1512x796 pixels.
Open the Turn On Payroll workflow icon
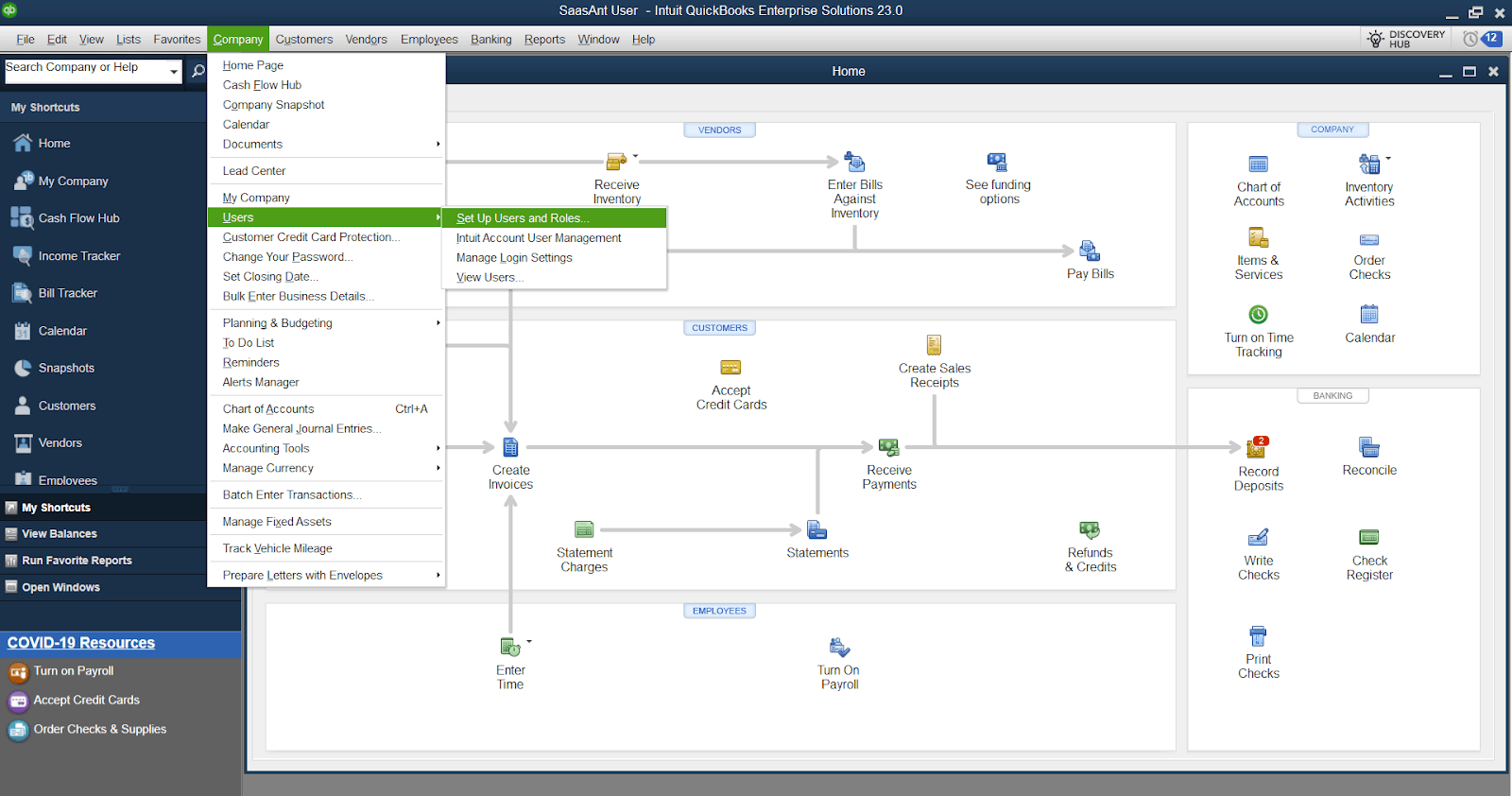point(839,647)
